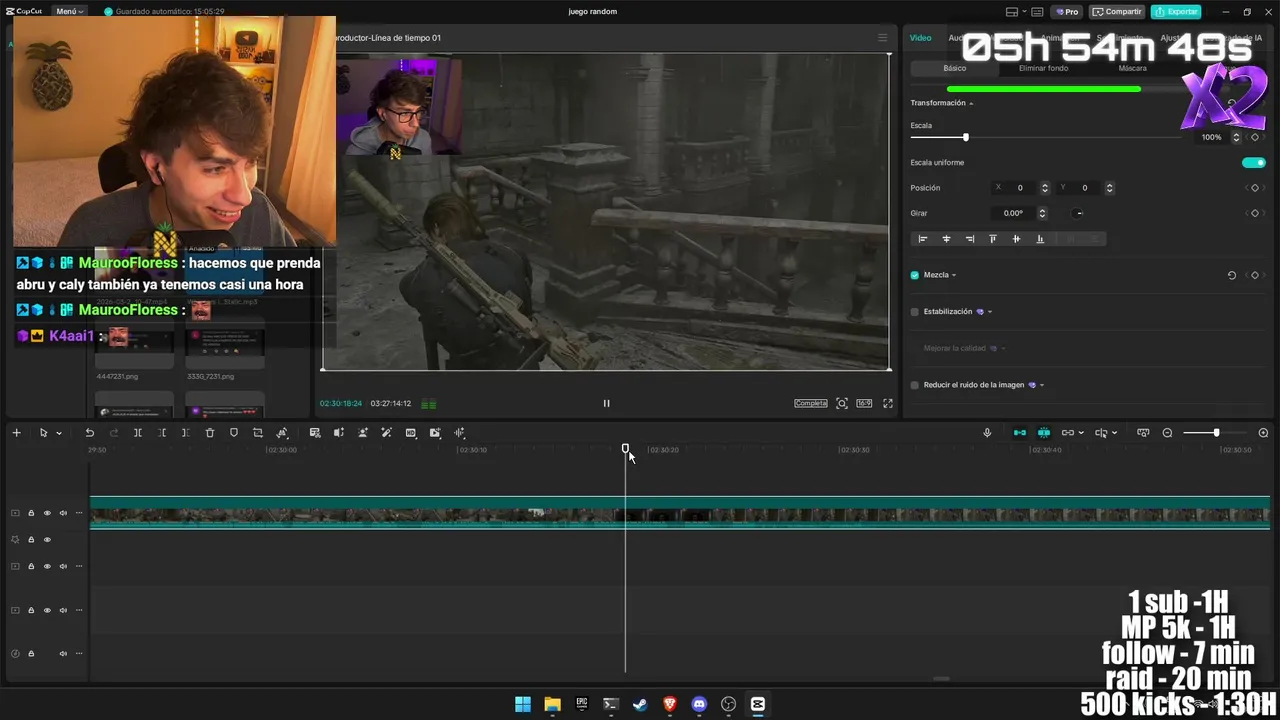The width and height of the screenshot is (1280, 720).
Task: Click fullscreen icon in preview player
Action: [888, 404]
